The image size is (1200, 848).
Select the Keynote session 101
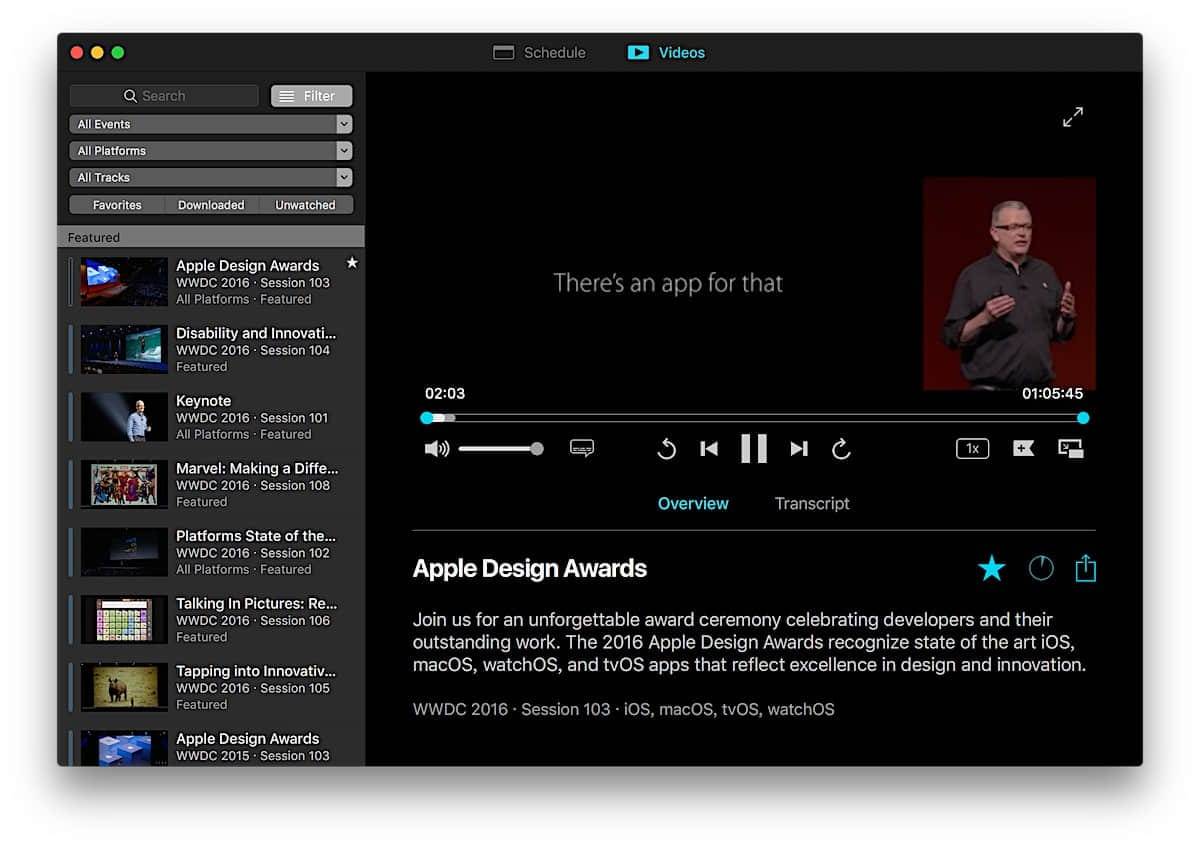(211, 417)
